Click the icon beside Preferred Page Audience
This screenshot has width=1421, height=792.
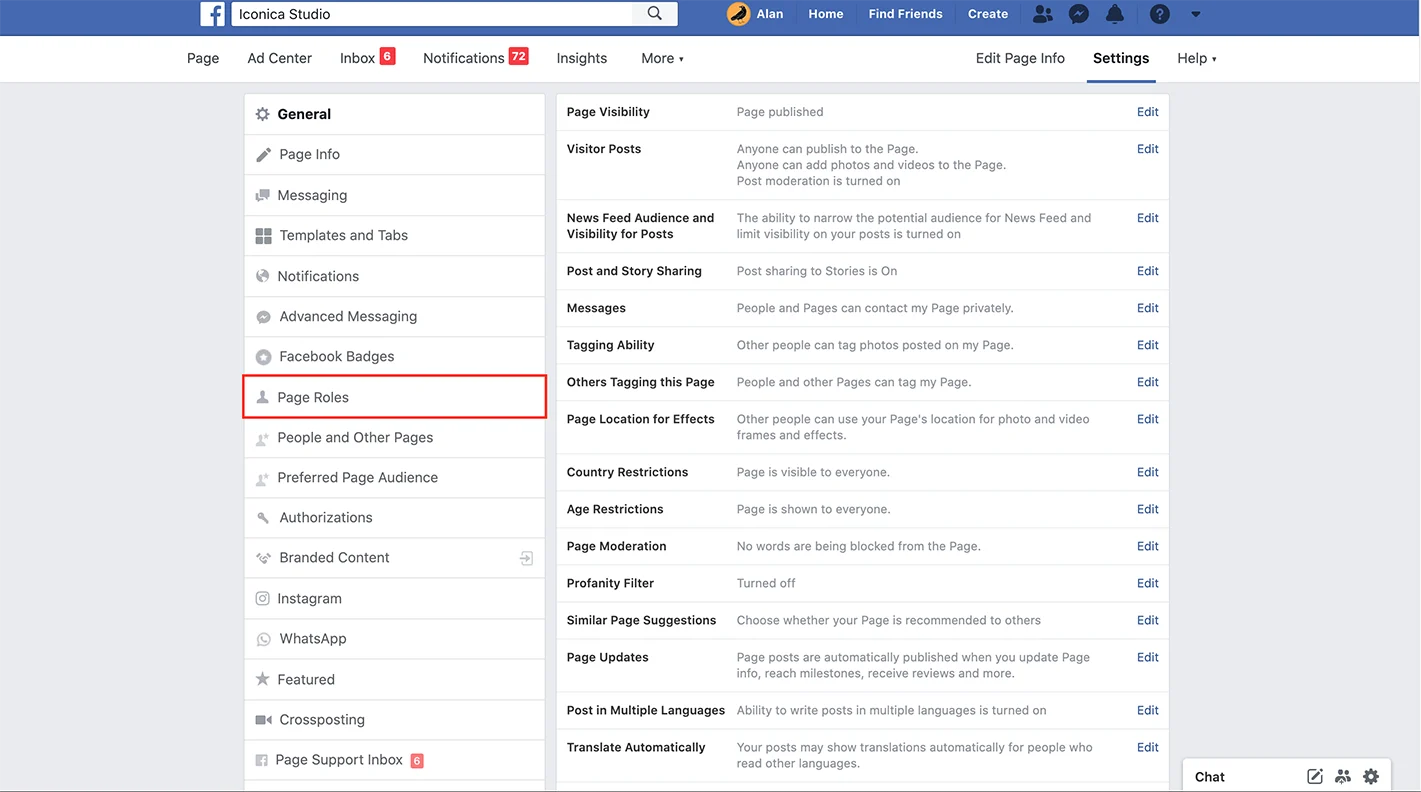[263, 478]
